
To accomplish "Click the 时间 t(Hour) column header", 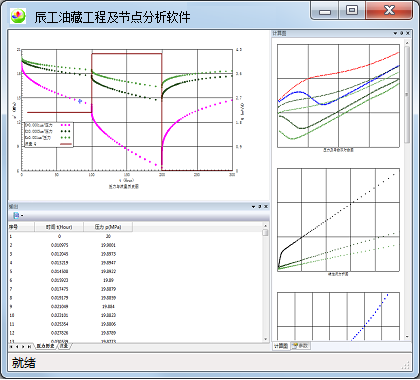I will tap(59, 227).
